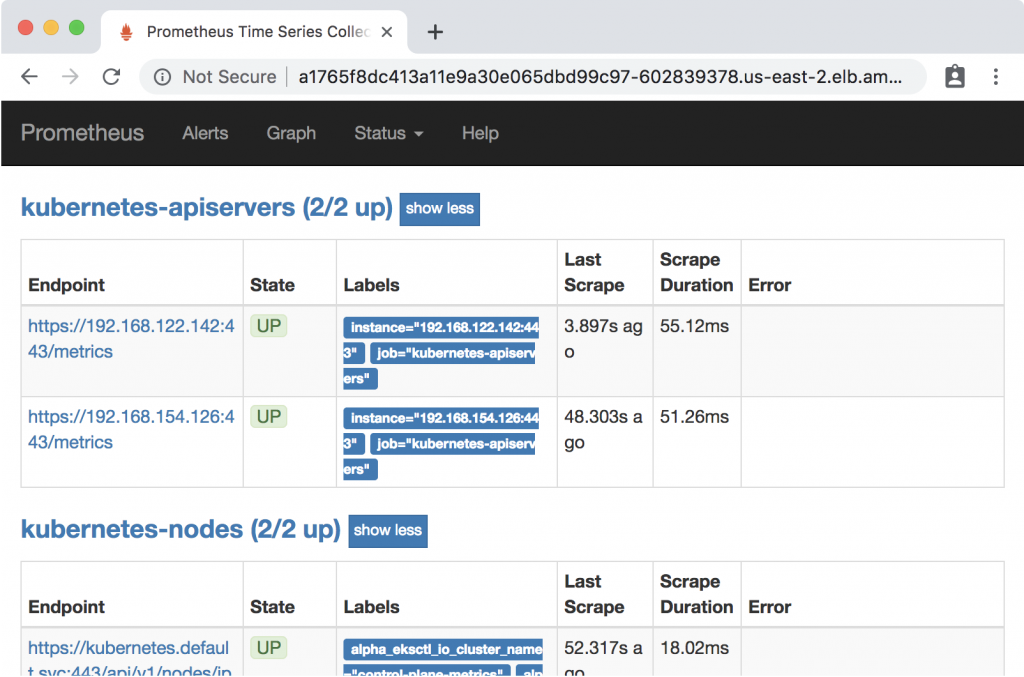Open the profile clipboard icon in toolbar
Screen dimensions: 1024x677
pyautogui.click(x=955, y=76)
